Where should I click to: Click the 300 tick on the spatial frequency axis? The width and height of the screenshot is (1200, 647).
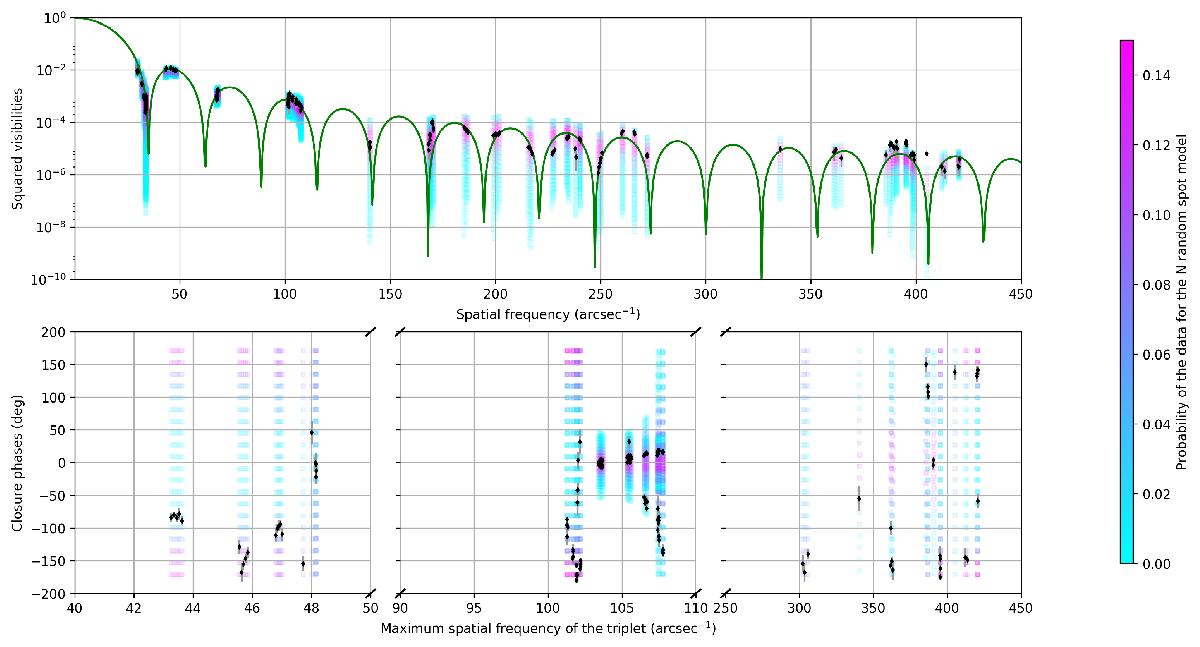[x=706, y=294]
